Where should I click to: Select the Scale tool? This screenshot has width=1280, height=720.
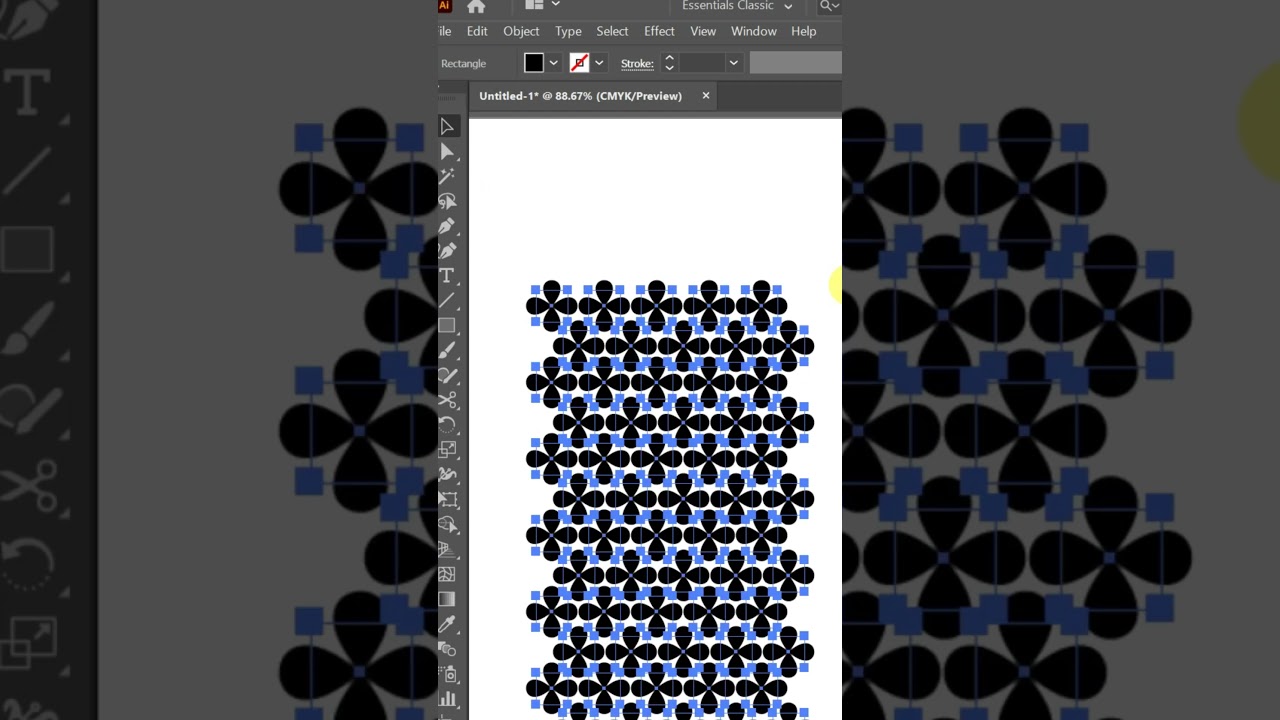pos(447,450)
